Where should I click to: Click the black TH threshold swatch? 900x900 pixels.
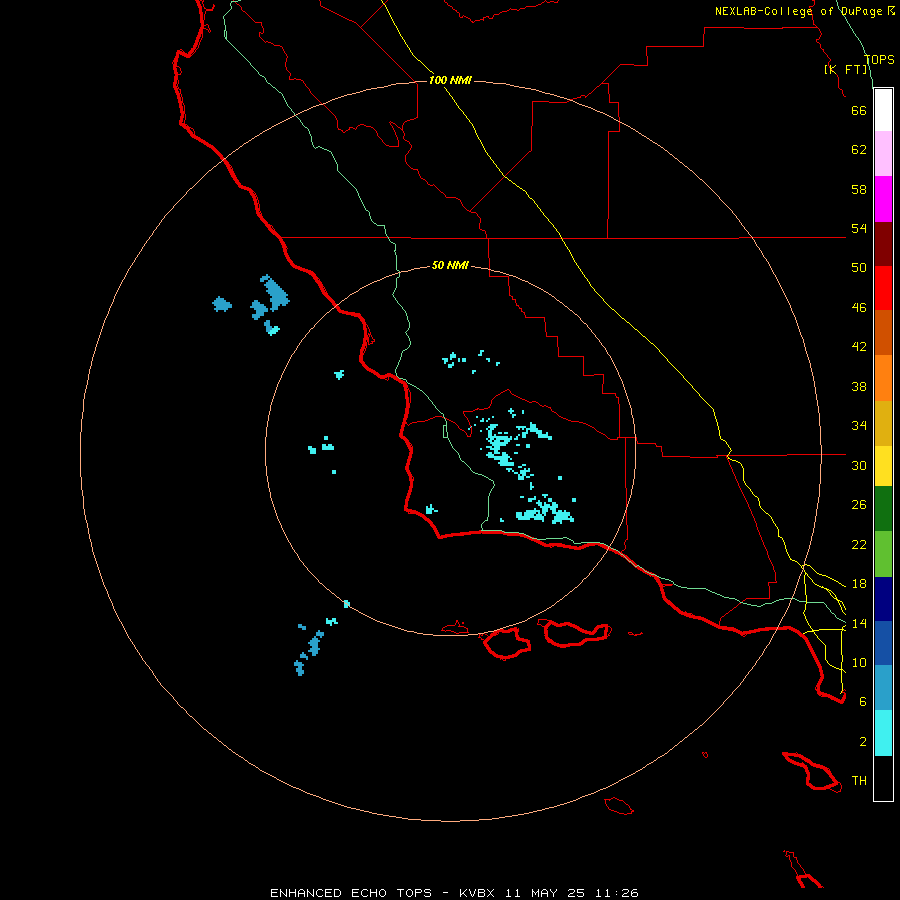(883, 778)
